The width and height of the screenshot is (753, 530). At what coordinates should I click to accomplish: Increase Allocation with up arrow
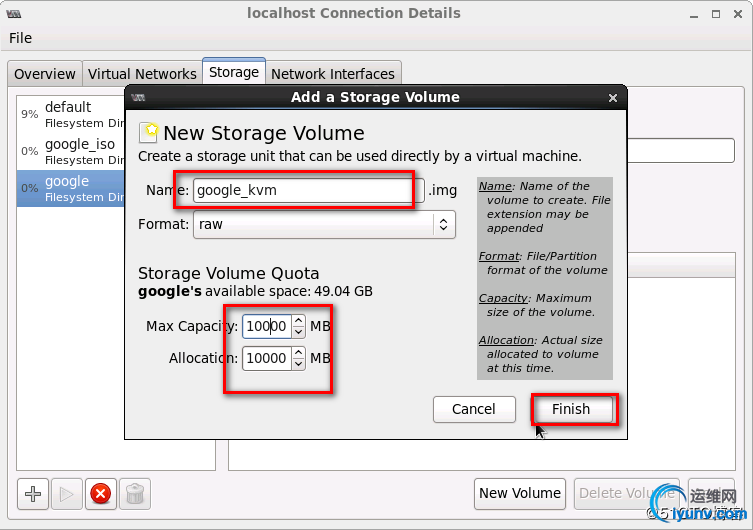pos(298,352)
